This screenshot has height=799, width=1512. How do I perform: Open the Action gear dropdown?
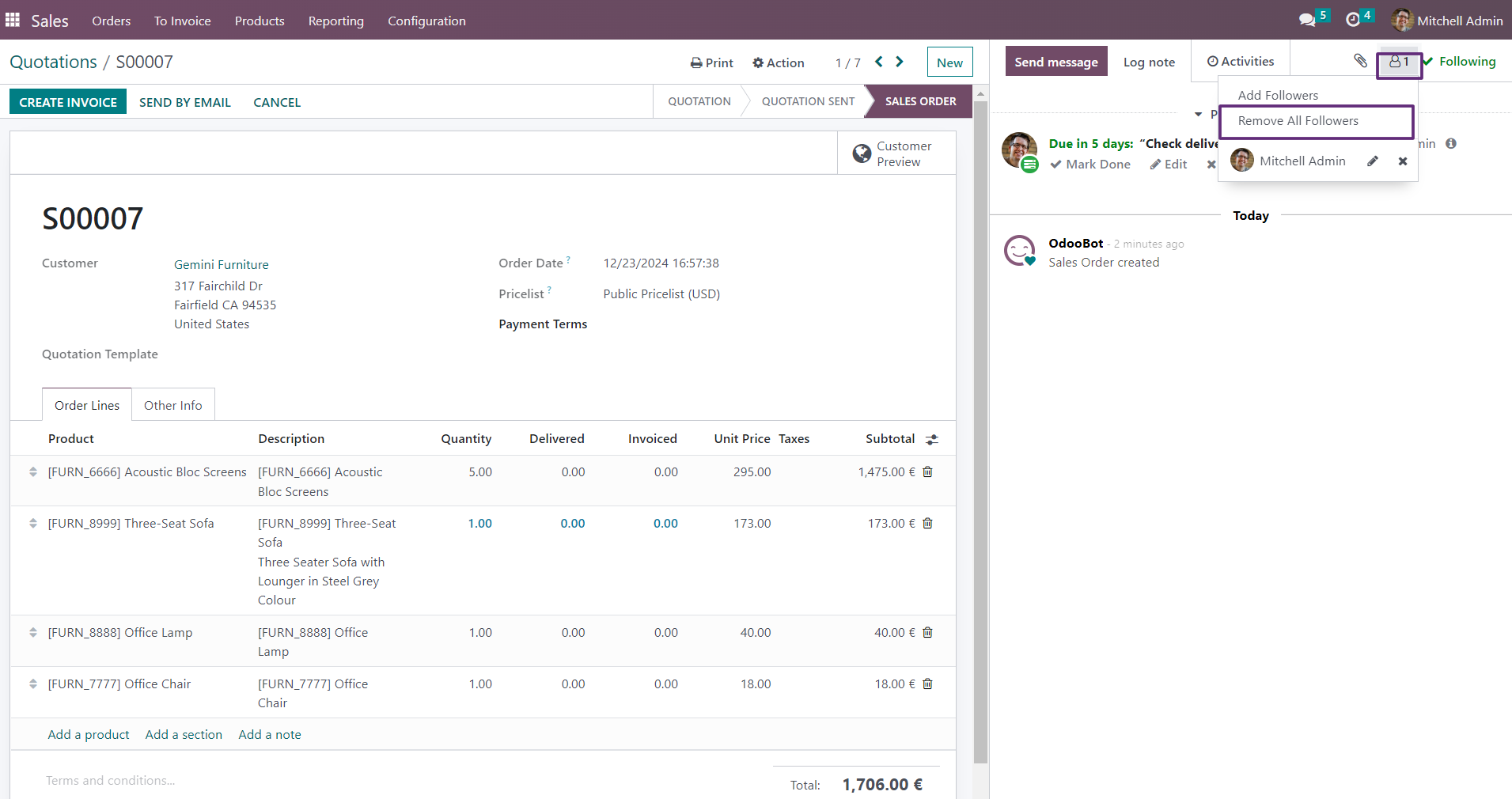point(778,62)
